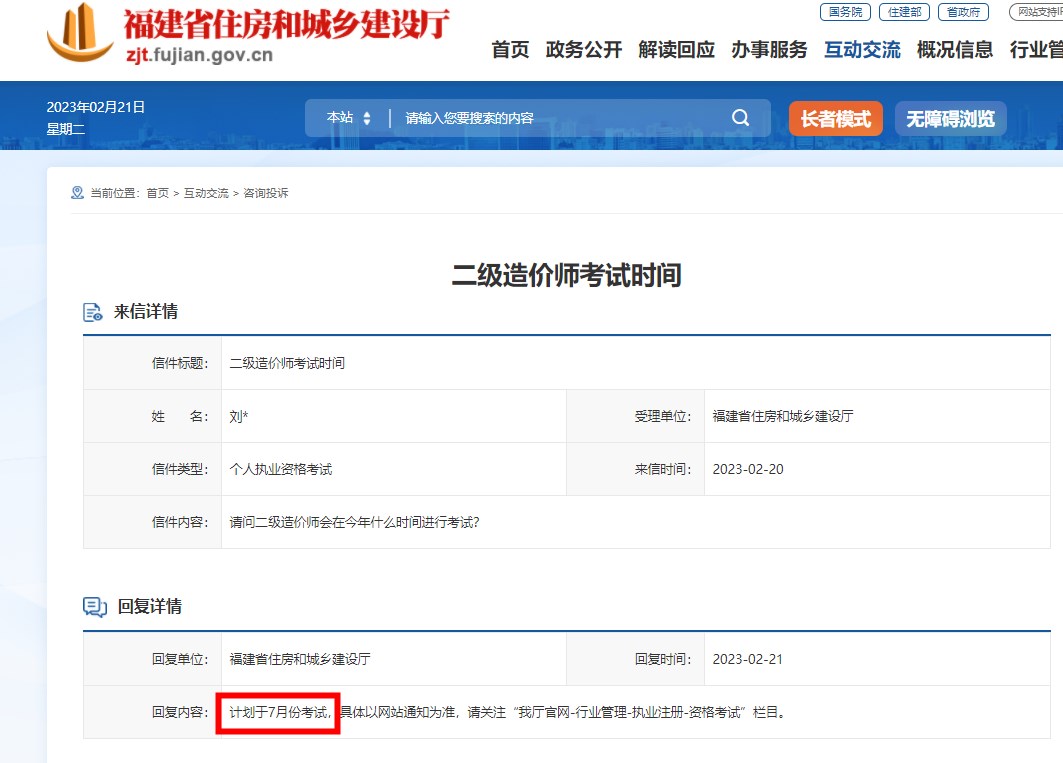1063x763 pixels.
Task: Open the 本站 search scope dropdown
Action: [x=348, y=118]
